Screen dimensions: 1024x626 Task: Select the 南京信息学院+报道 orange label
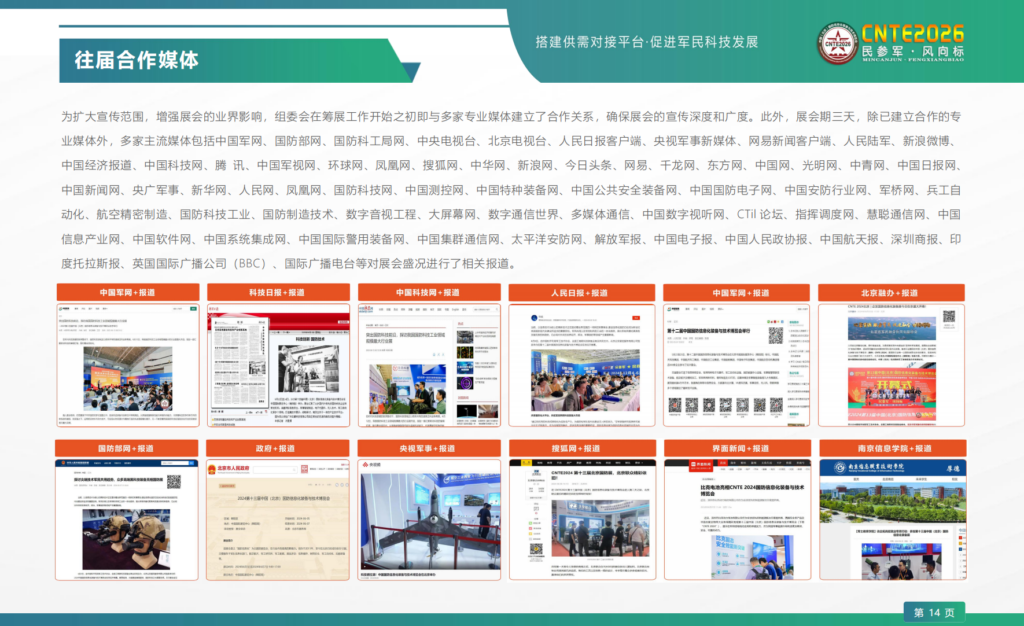pyautogui.click(x=891, y=448)
